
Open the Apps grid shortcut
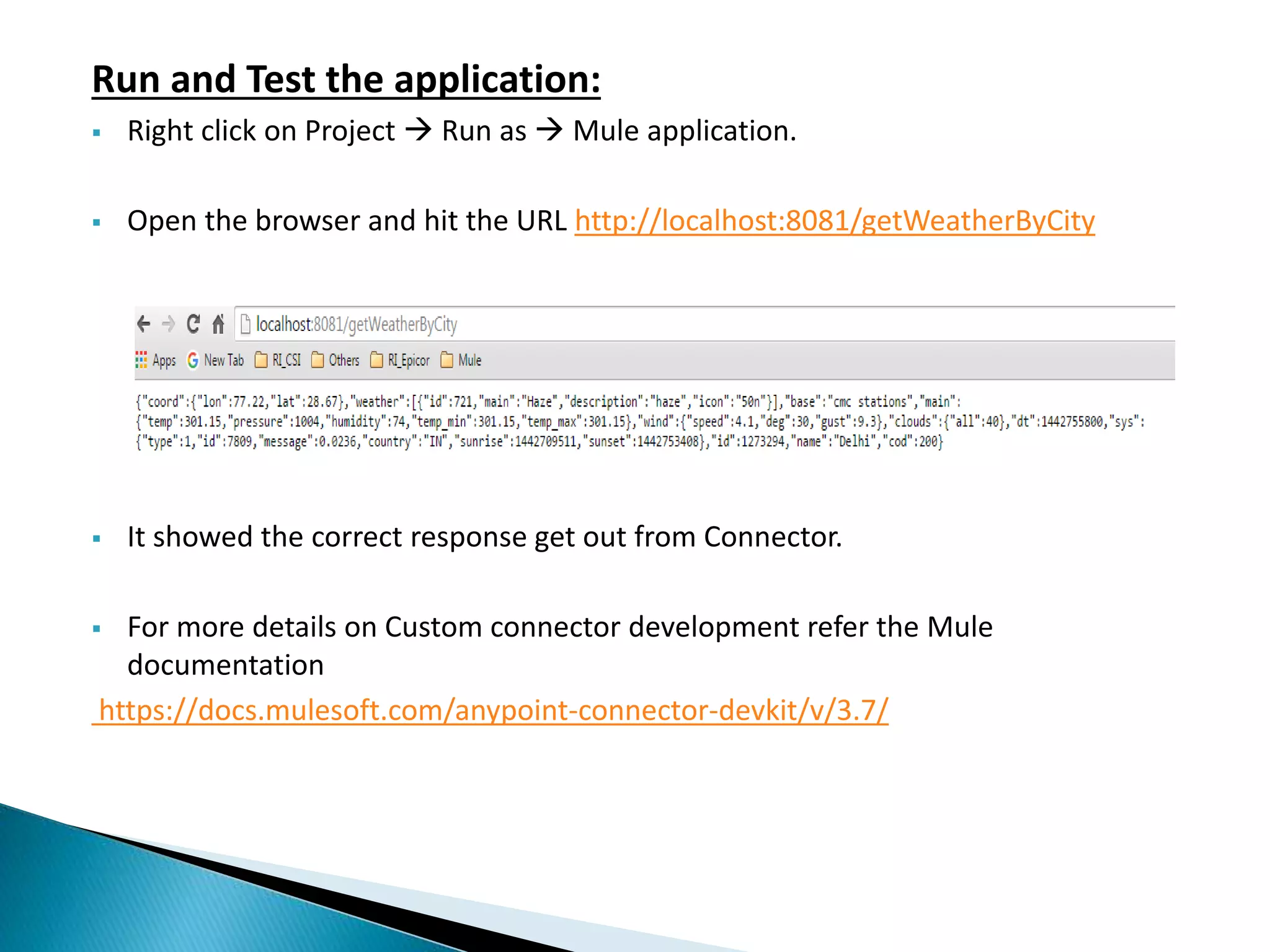[156, 360]
